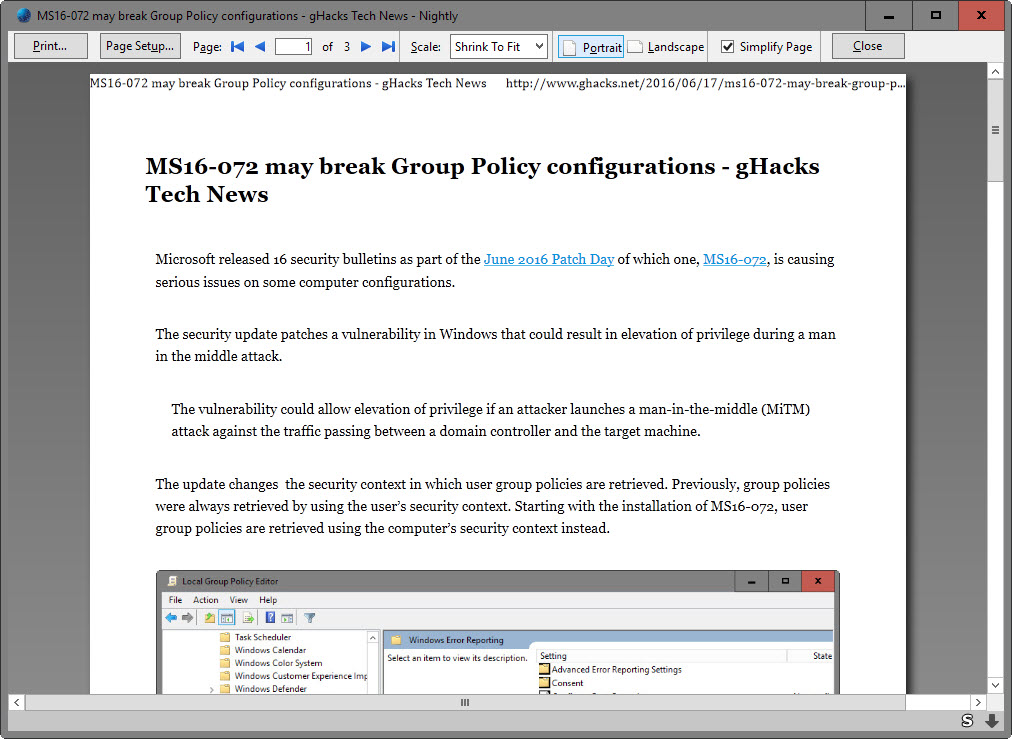Click the Nightly globe icon in title bar
1012x739 pixels.
coord(23,15)
